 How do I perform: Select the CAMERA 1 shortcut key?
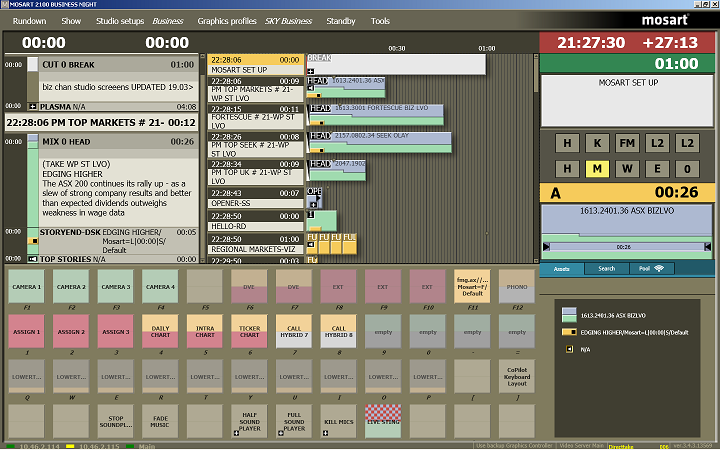26,286
